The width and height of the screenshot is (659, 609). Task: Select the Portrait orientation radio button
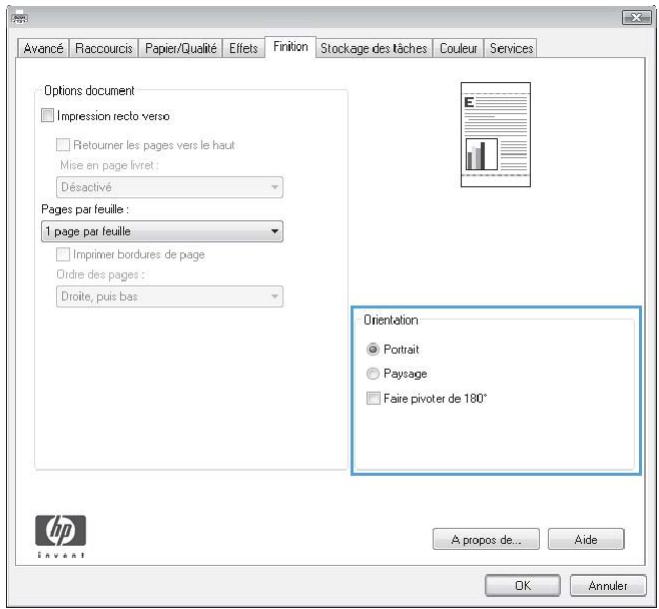click(373, 349)
